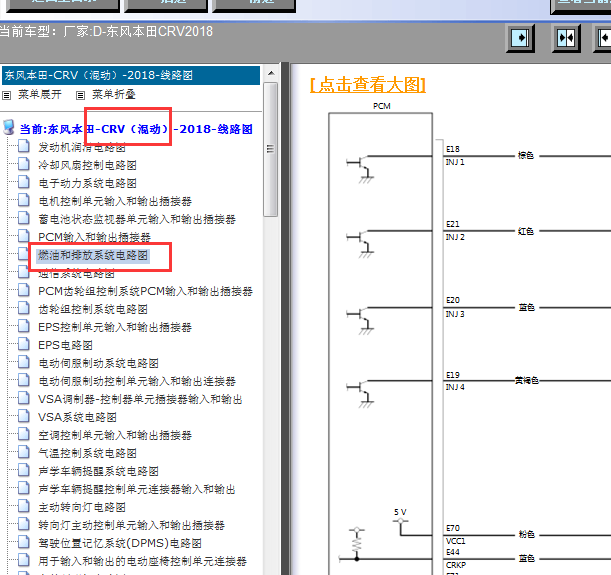This screenshot has width=611, height=575.
Task: Open EPS控制单元输入和输出插接器
Action: (115, 327)
